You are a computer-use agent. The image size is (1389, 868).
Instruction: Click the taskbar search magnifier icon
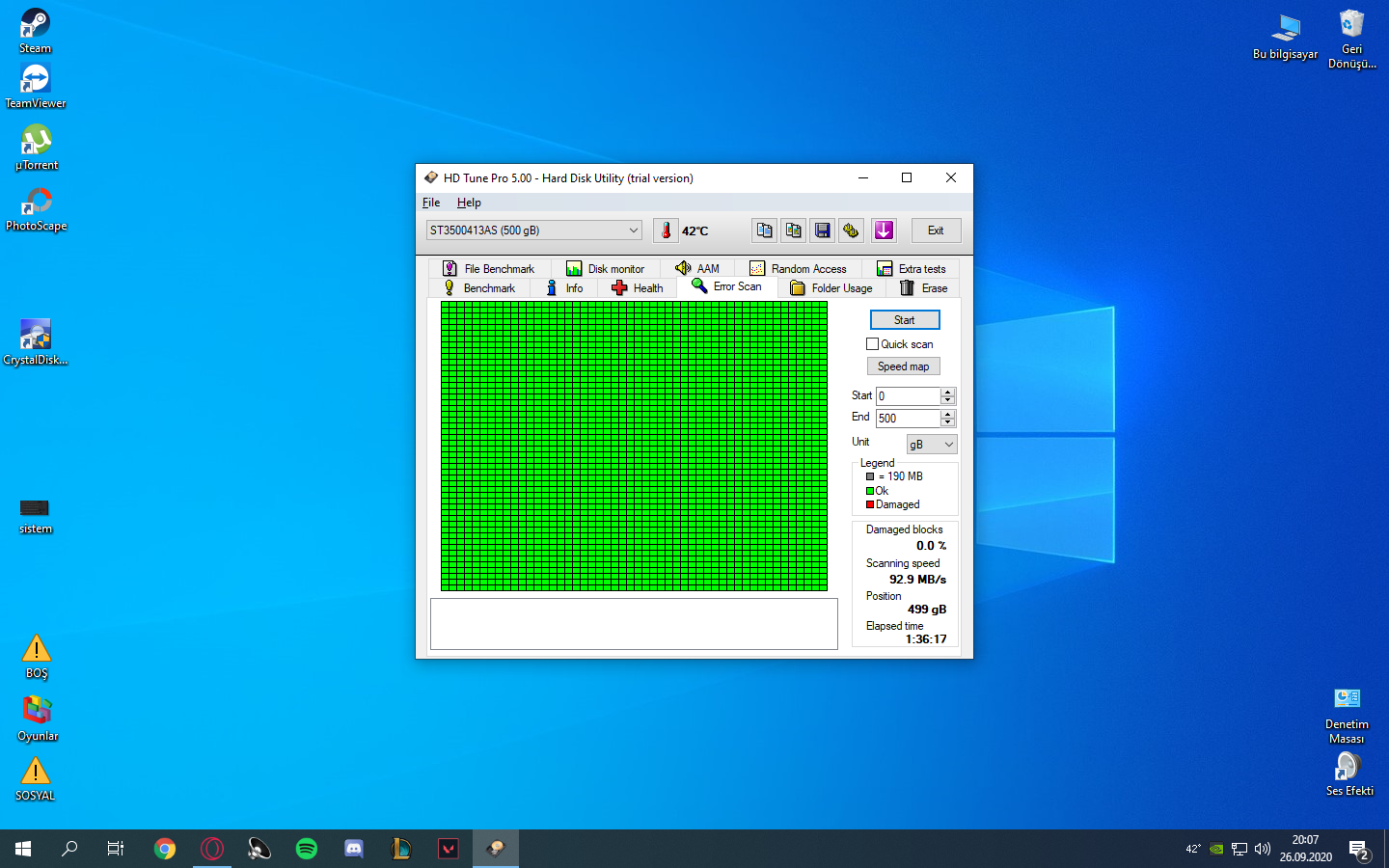[69, 849]
